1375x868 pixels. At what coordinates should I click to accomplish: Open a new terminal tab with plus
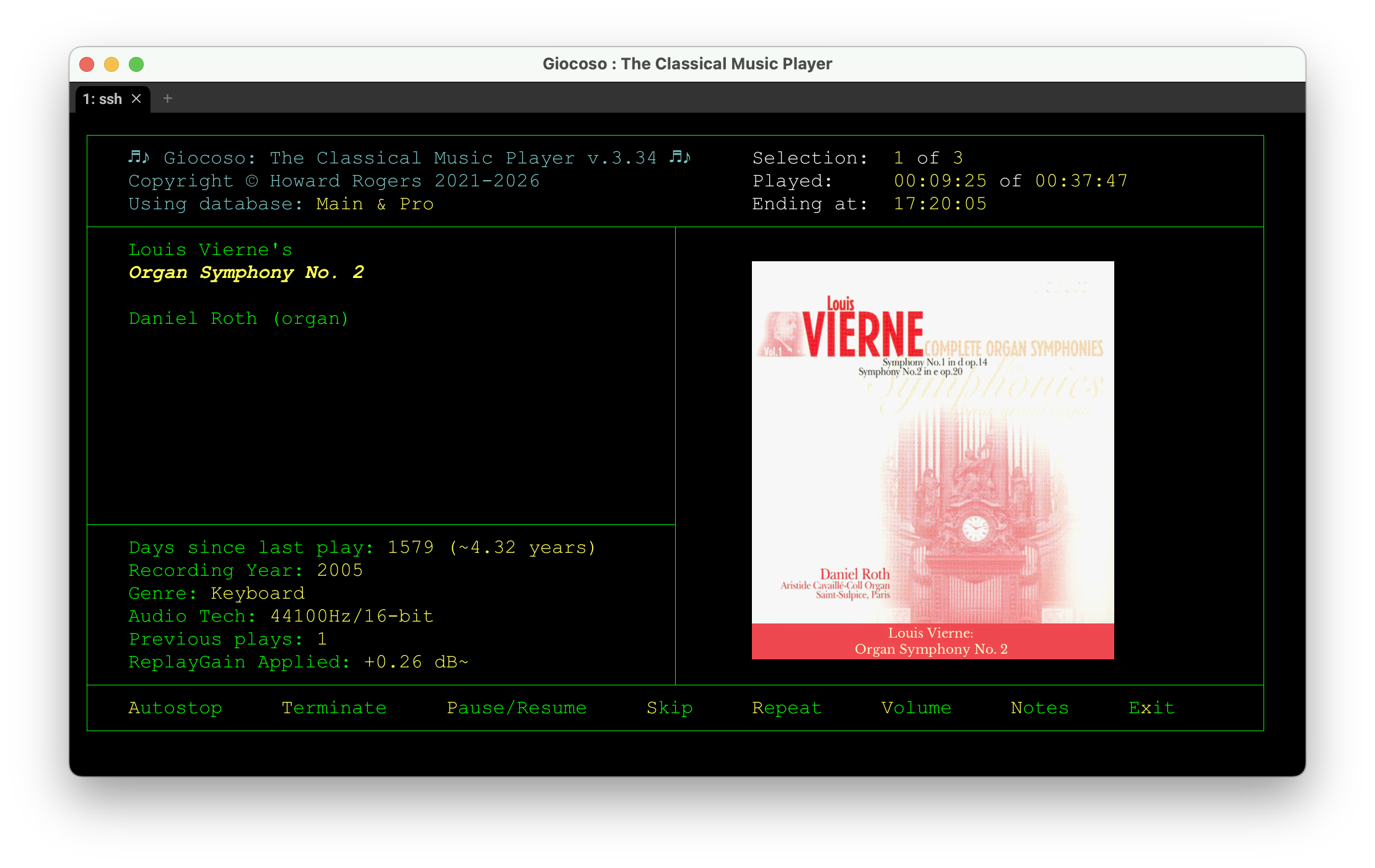[167, 98]
